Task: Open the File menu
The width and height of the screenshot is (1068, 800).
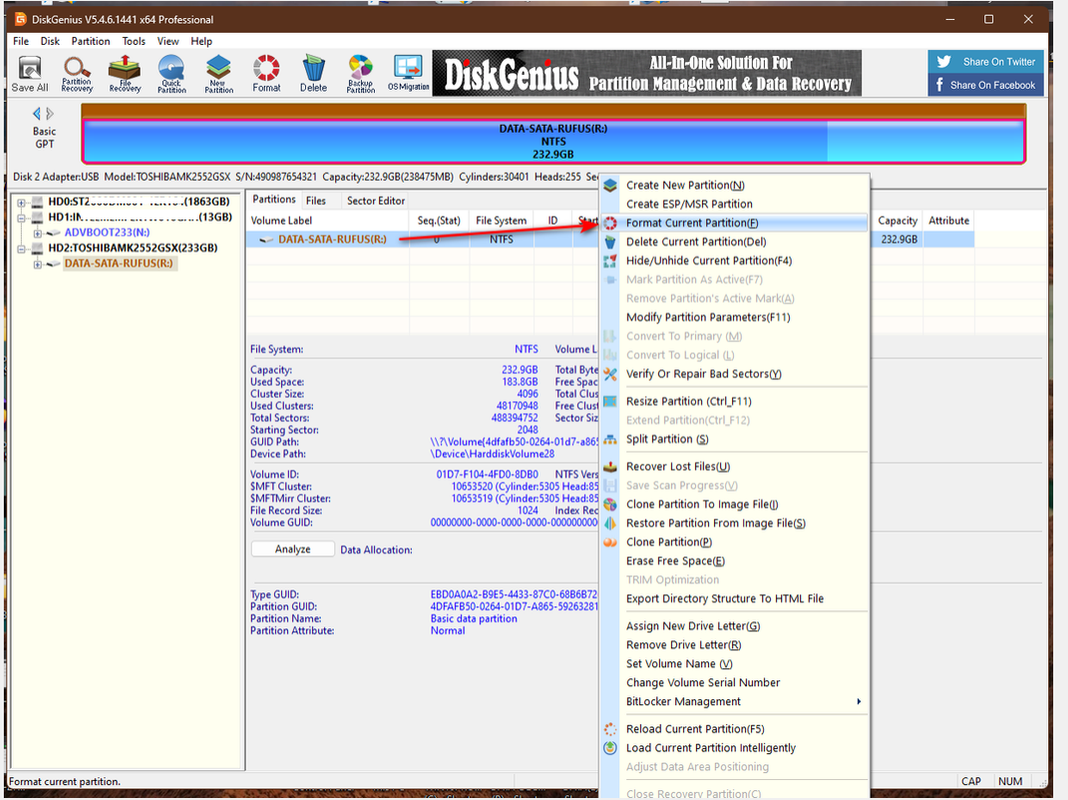Action: point(21,41)
